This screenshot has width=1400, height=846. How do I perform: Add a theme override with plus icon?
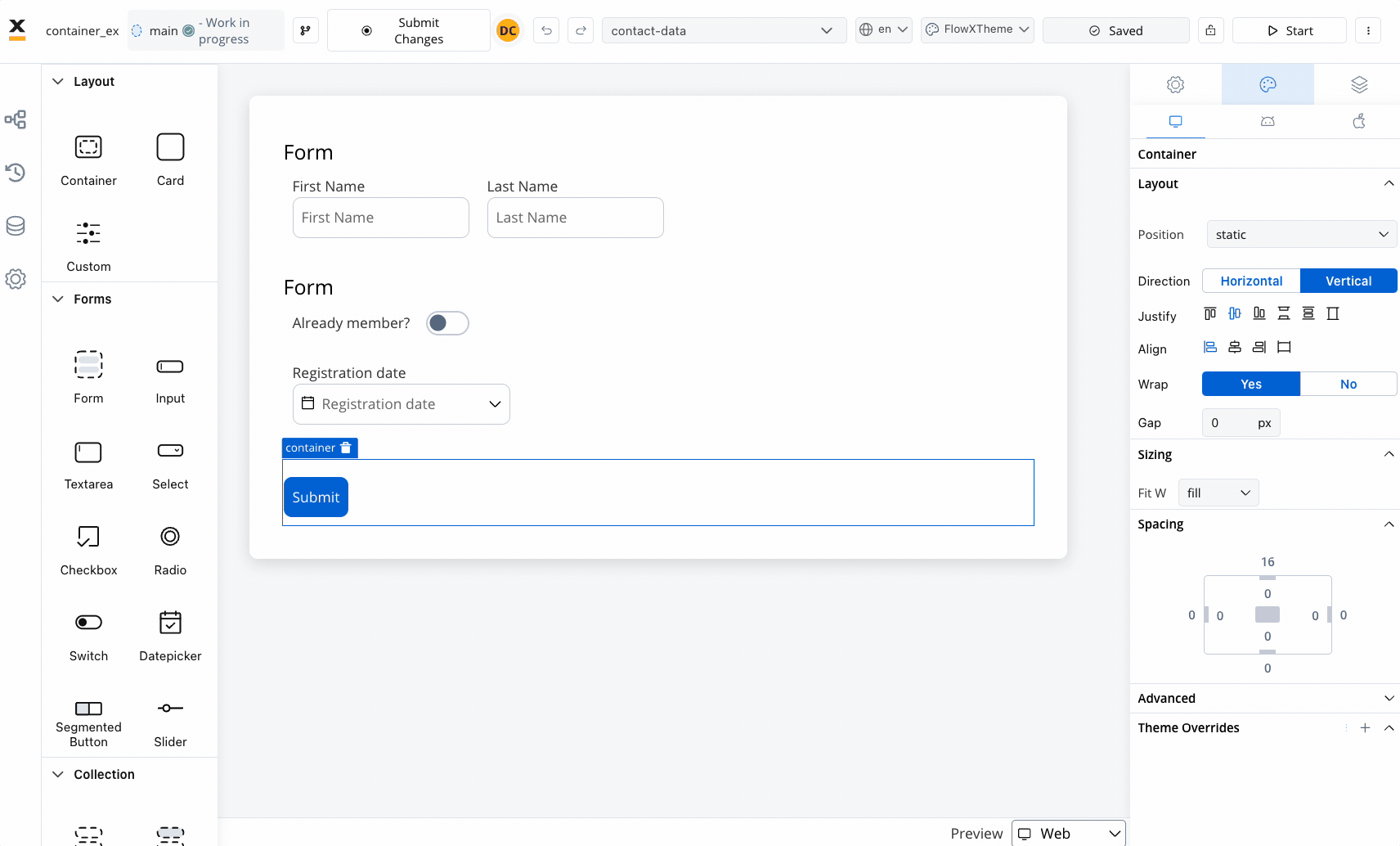[1365, 727]
